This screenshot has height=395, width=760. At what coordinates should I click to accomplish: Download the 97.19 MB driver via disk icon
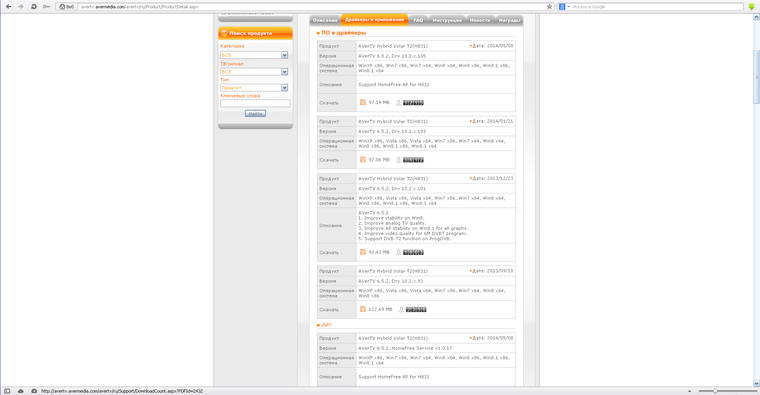click(x=363, y=102)
